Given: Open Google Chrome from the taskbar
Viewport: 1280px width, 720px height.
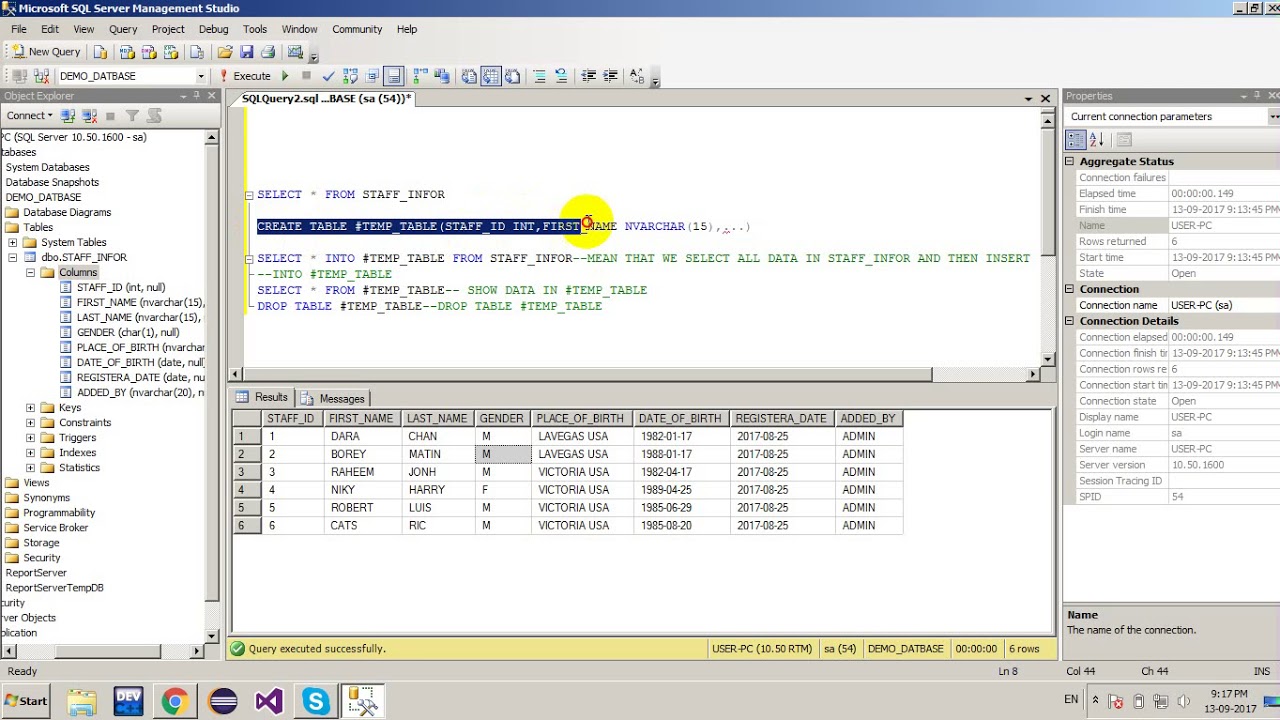Looking at the screenshot, I should coord(174,701).
